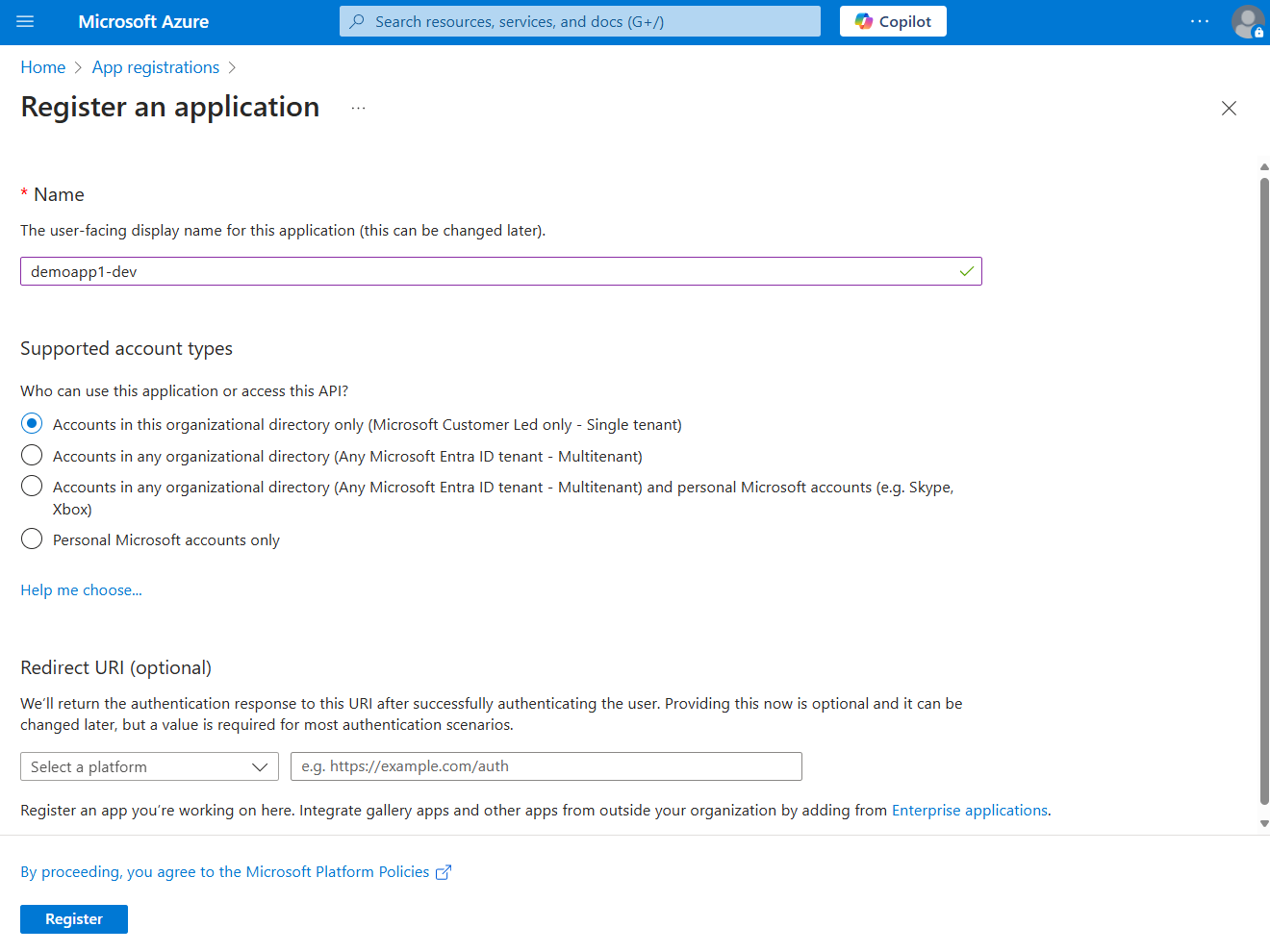Click the Redirect URI example input field
Viewport: 1270px width, 952px height.
click(x=546, y=766)
